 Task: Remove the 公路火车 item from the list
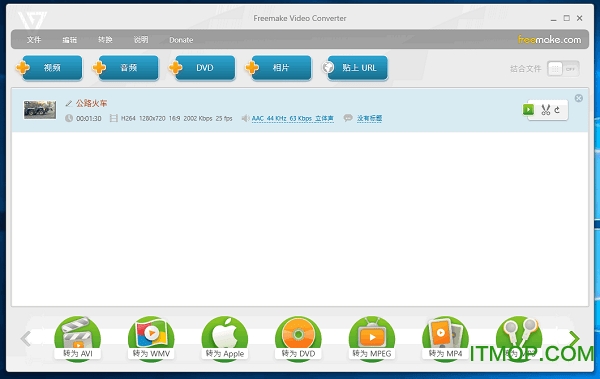click(x=579, y=98)
